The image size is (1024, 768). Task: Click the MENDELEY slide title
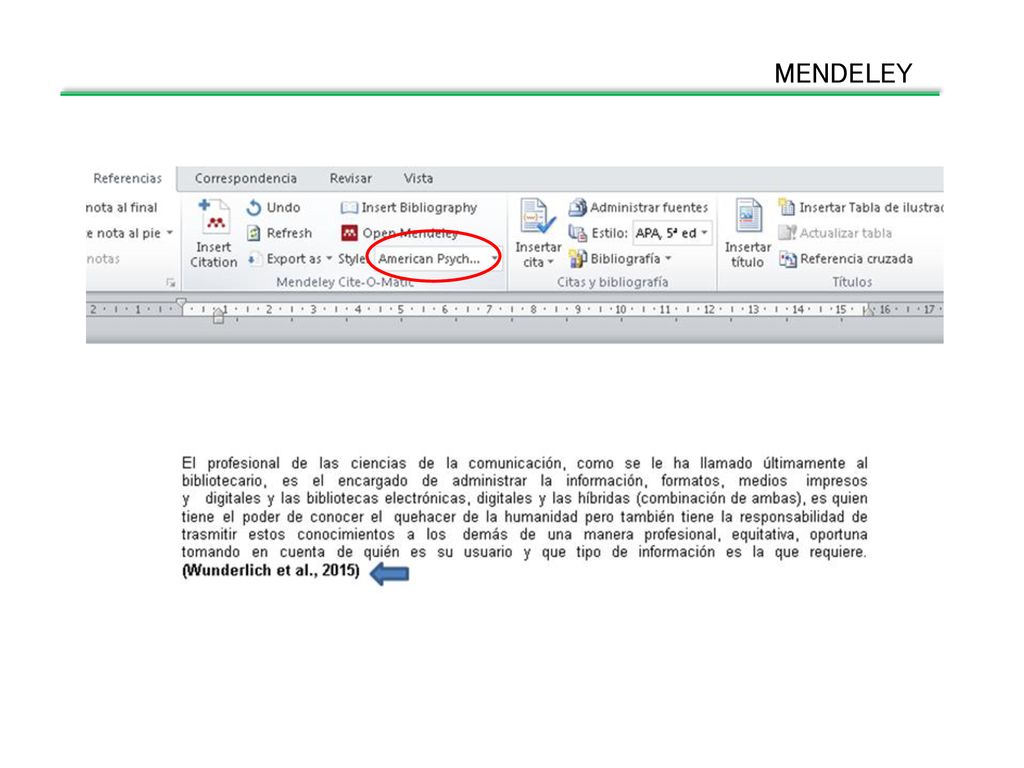(x=843, y=73)
